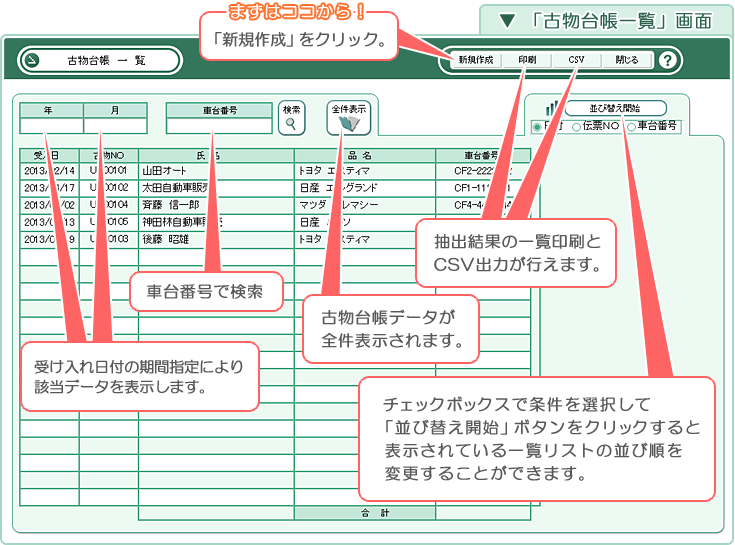Select the row for 神田林自動車
The width and height of the screenshot is (735, 545).
[x=275, y=222]
